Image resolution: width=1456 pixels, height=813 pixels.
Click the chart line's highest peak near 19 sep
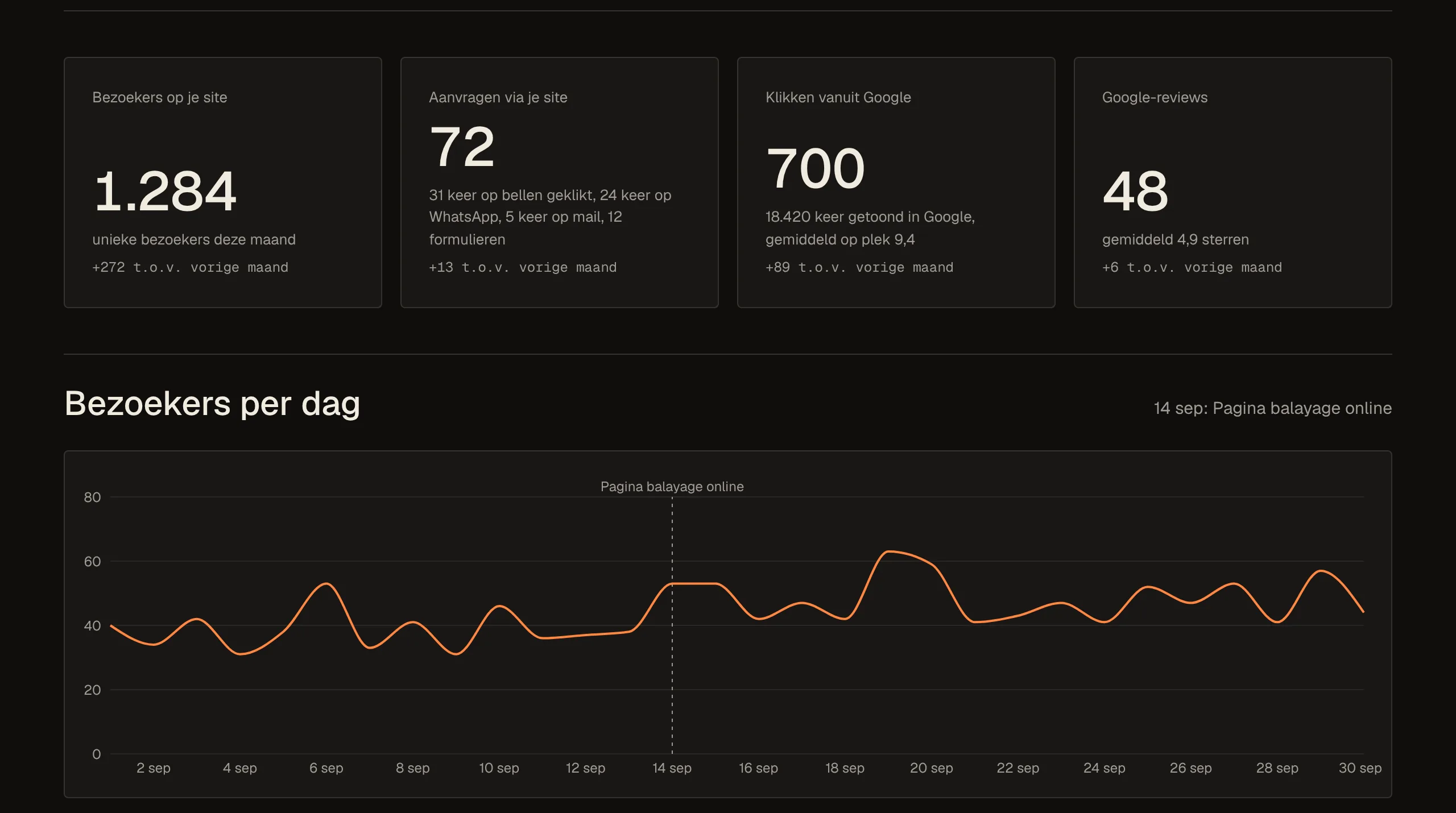click(x=888, y=551)
